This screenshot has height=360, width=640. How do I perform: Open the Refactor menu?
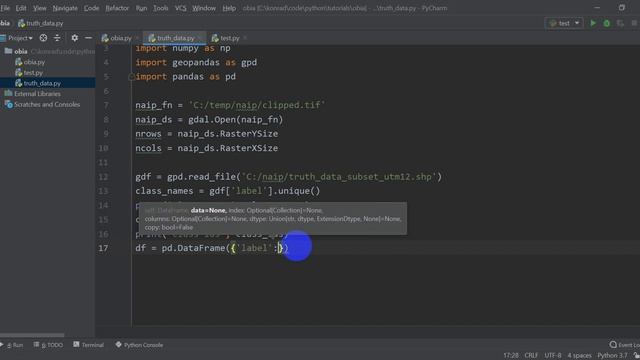[117, 8]
